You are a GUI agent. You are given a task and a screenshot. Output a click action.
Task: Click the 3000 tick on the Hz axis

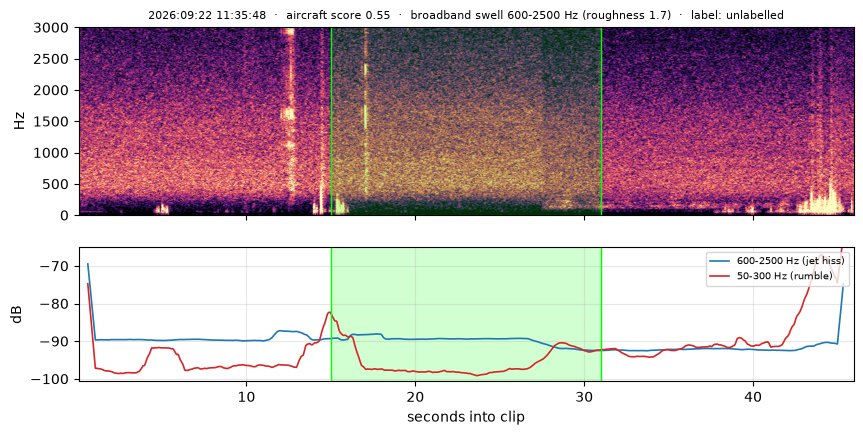51,28
